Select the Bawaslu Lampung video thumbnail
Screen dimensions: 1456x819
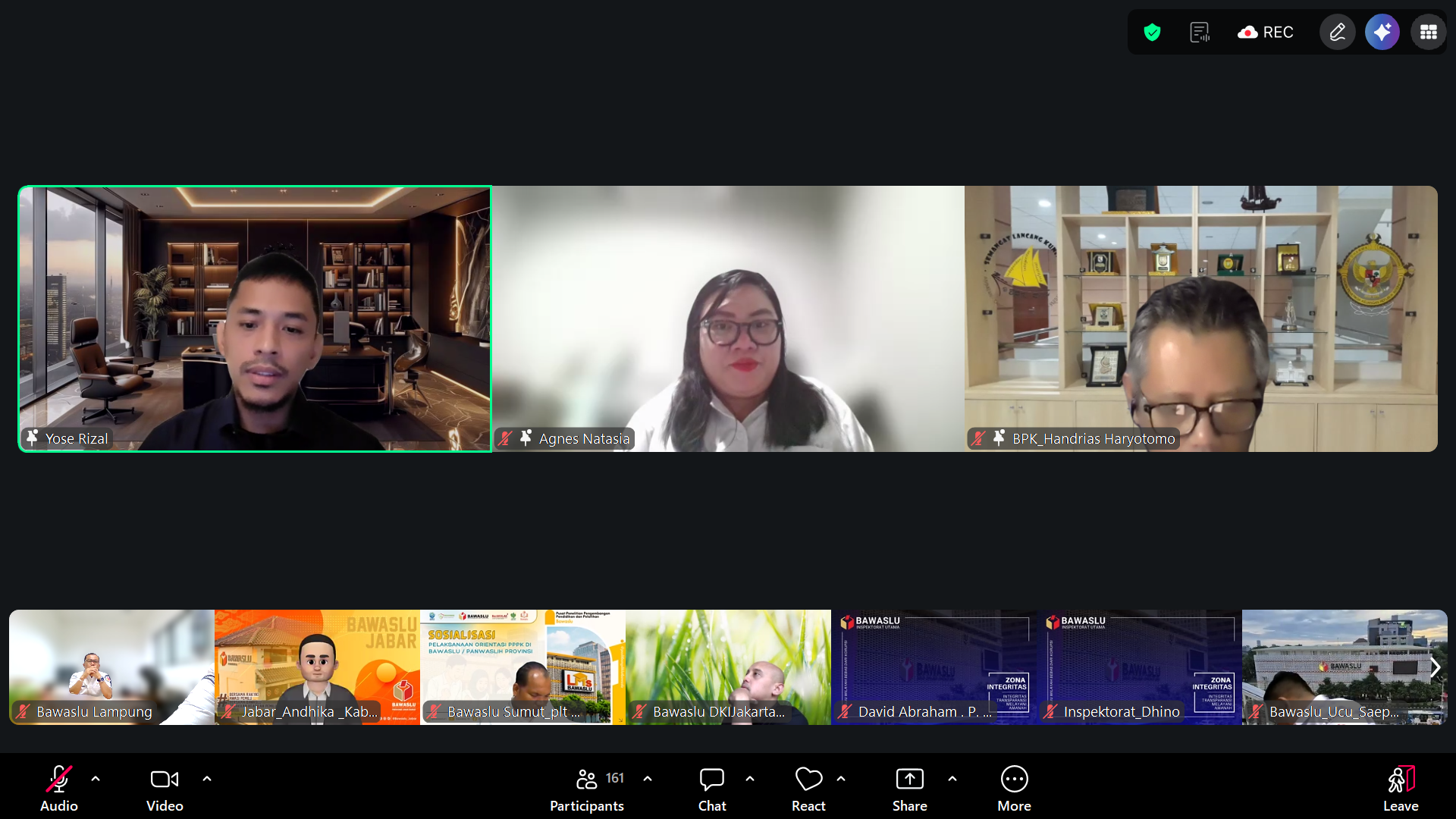111,667
